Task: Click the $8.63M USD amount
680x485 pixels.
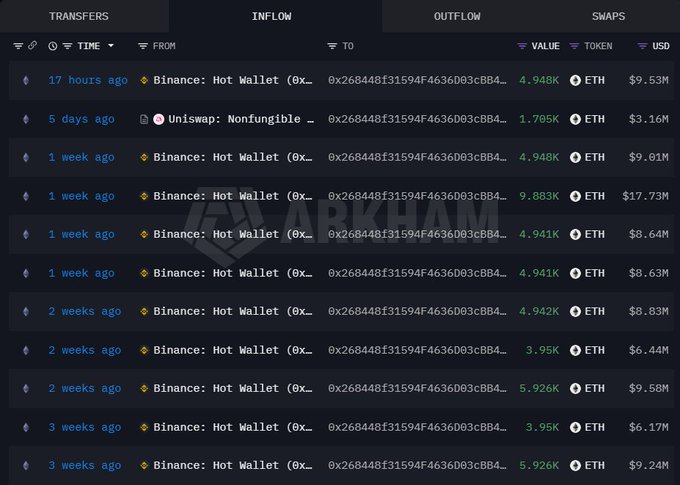Action: click(649, 273)
